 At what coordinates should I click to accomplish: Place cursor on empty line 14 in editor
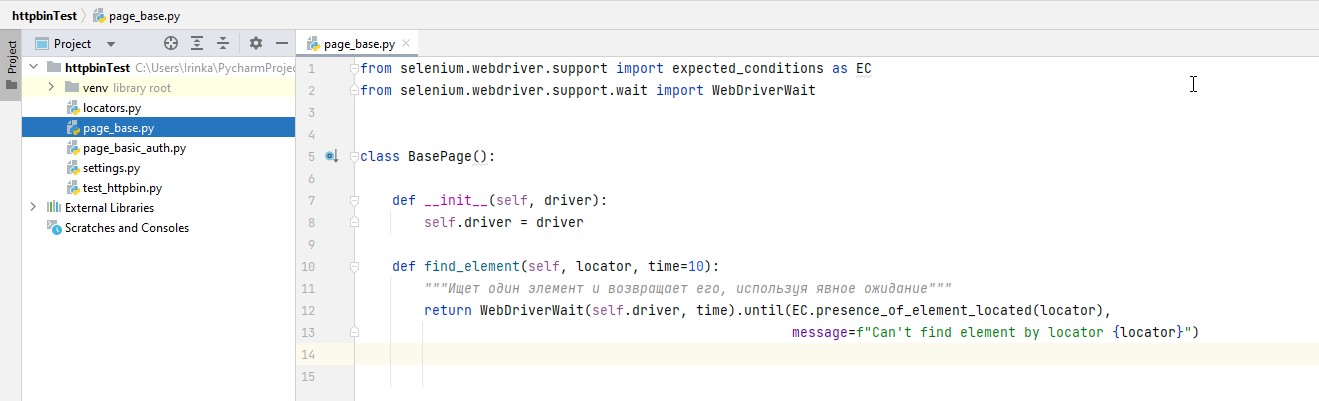pyautogui.click(x=700, y=355)
